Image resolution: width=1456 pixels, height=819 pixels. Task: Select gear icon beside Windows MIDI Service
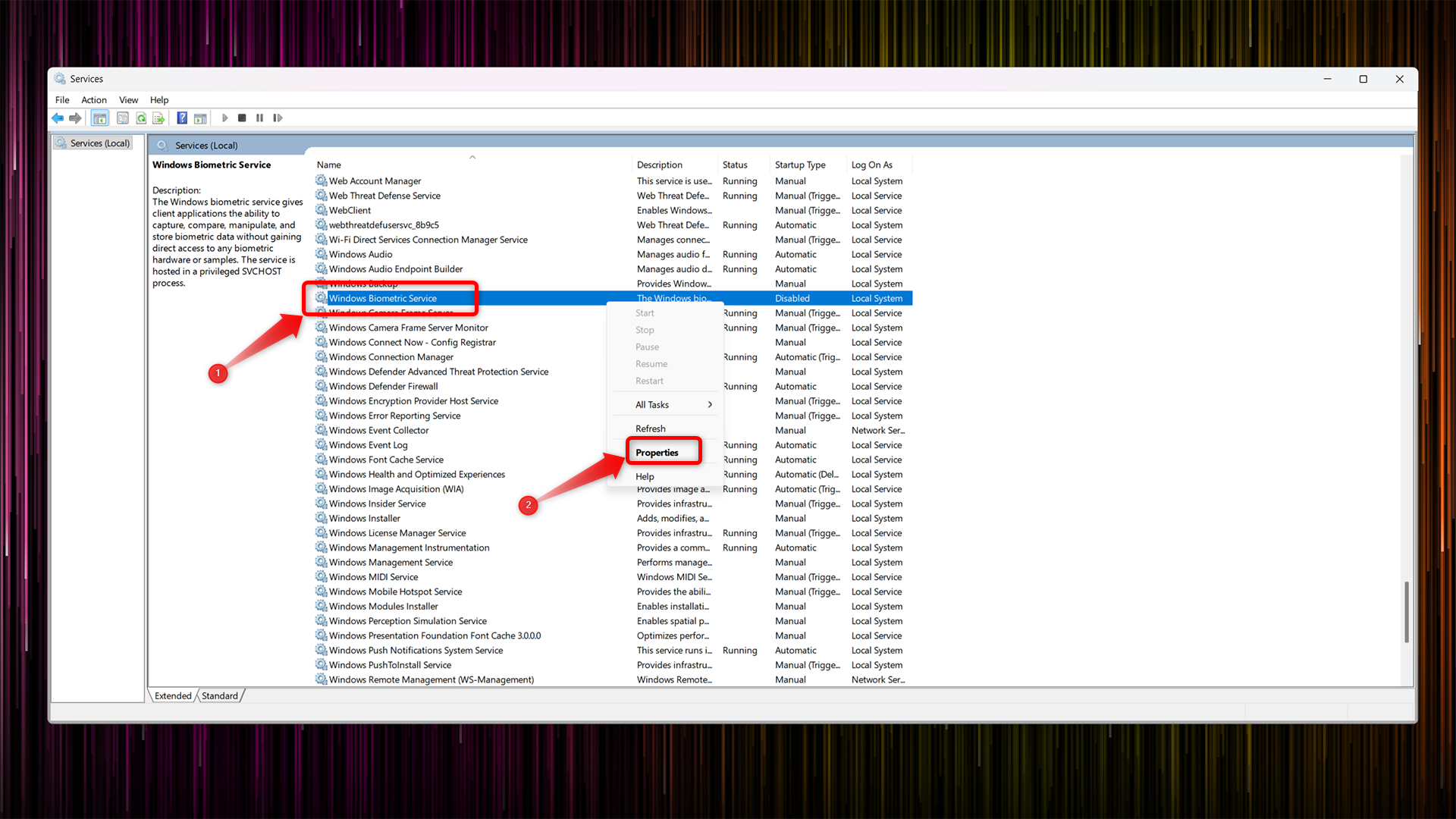click(x=322, y=576)
